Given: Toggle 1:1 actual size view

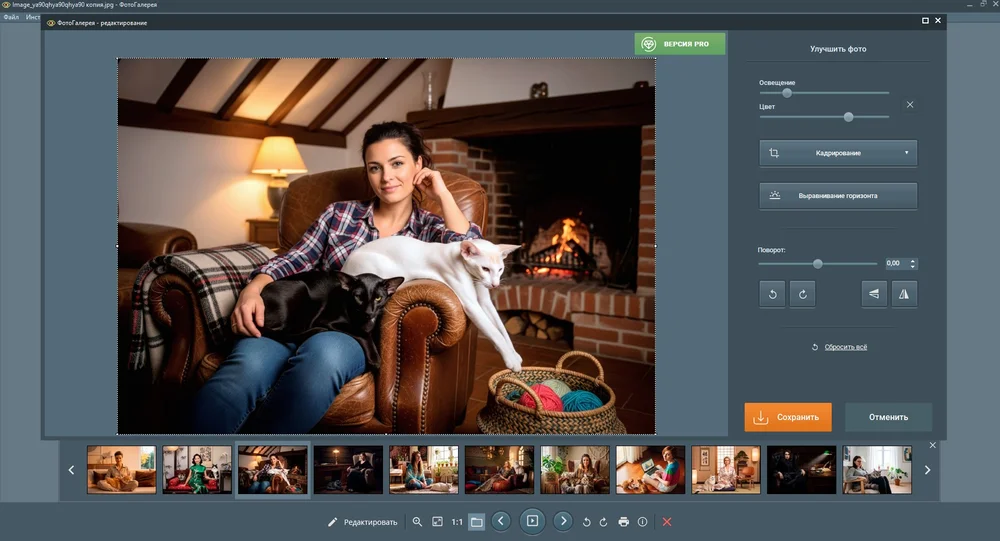Looking at the screenshot, I should click(x=457, y=522).
